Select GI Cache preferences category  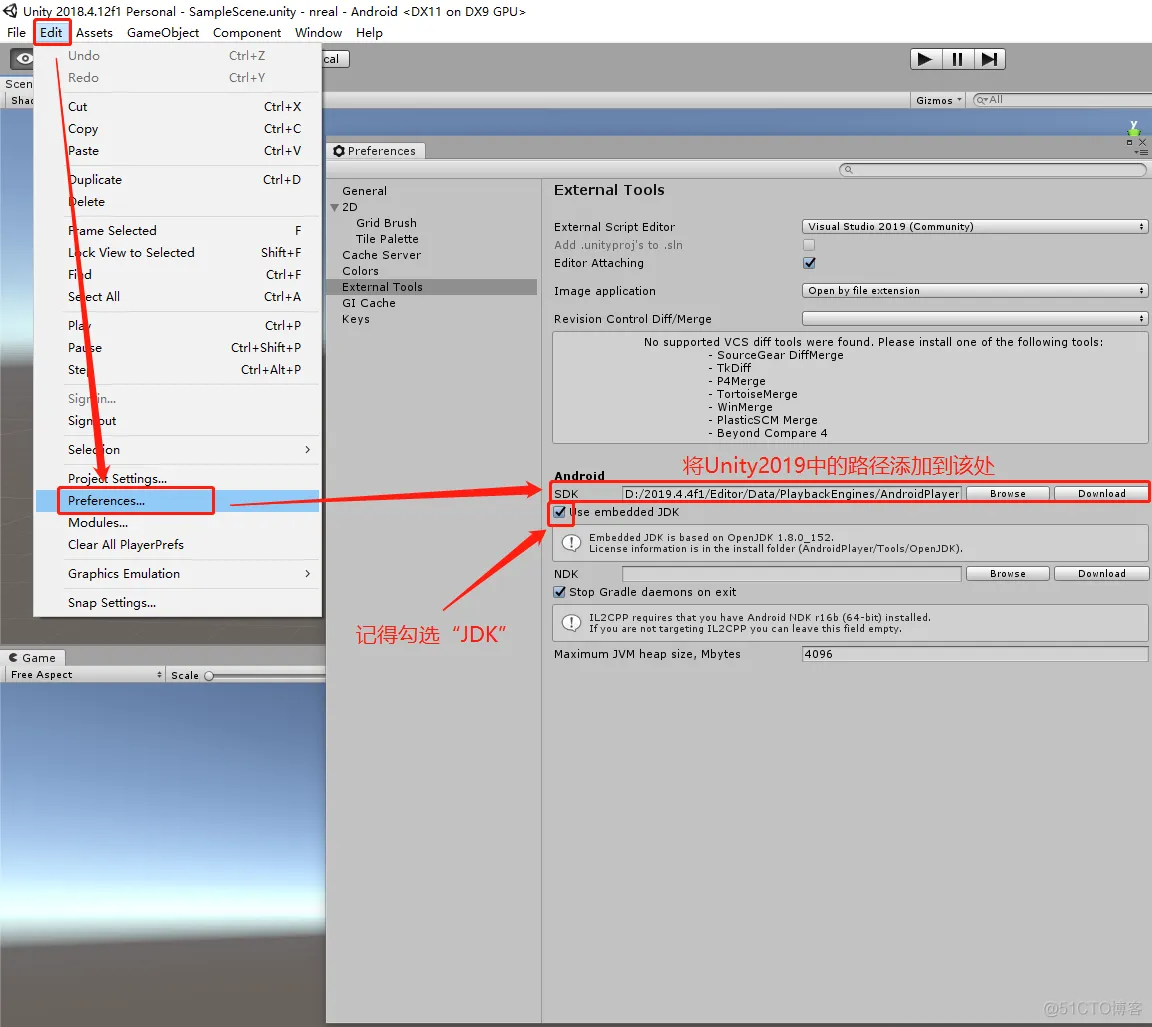click(369, 303)
